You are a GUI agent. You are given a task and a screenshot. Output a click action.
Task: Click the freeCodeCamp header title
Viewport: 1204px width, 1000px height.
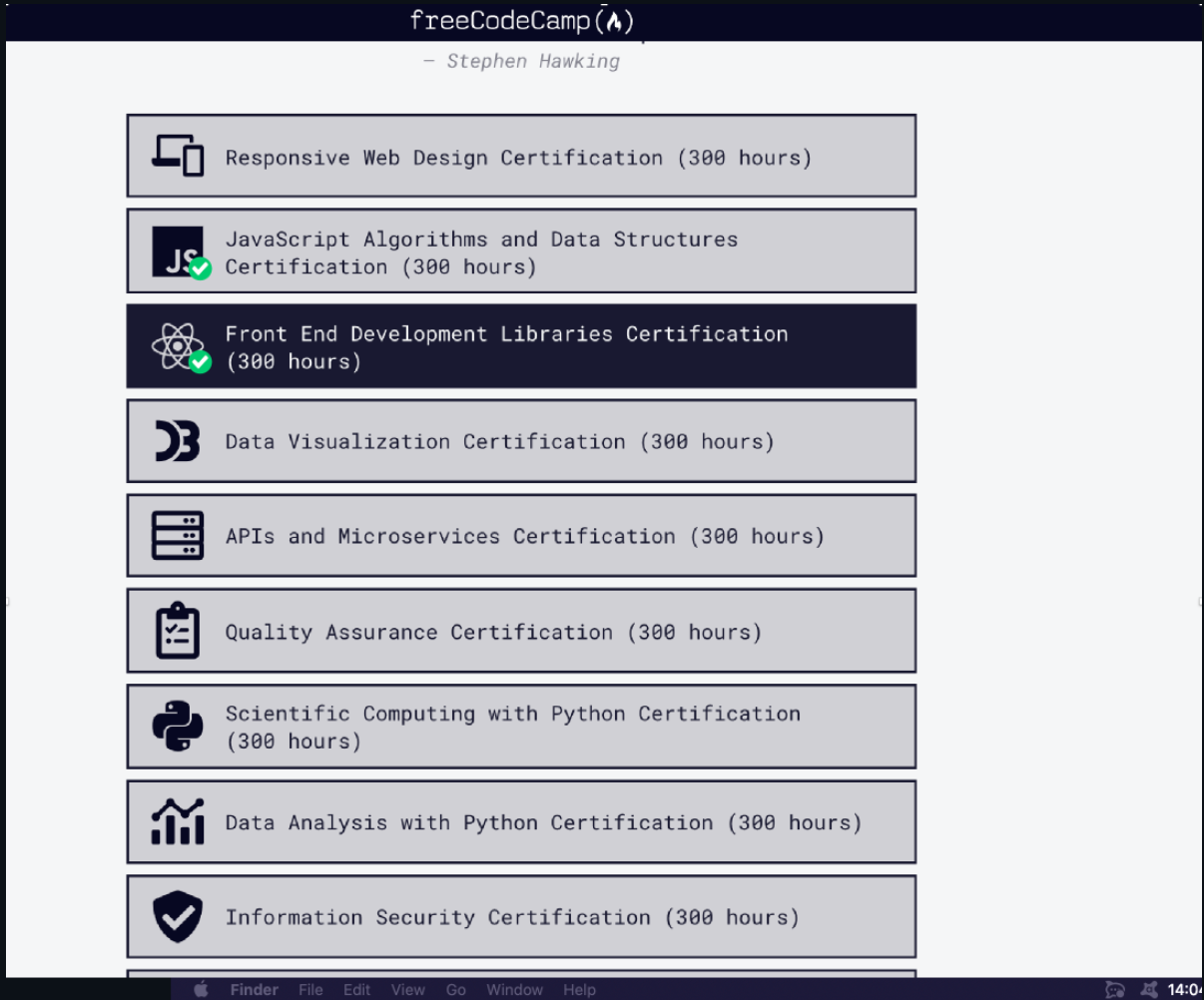(521, 21)
